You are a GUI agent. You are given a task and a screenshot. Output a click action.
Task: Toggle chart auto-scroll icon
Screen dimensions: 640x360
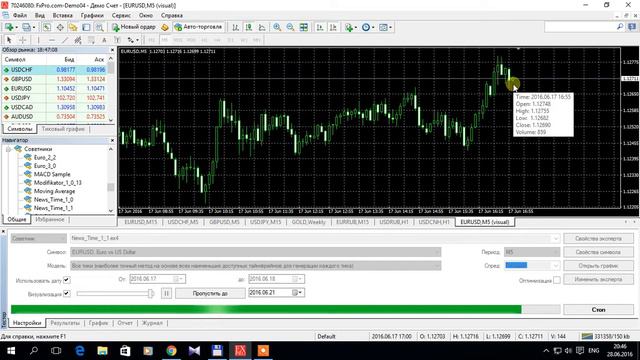(320, 27)
